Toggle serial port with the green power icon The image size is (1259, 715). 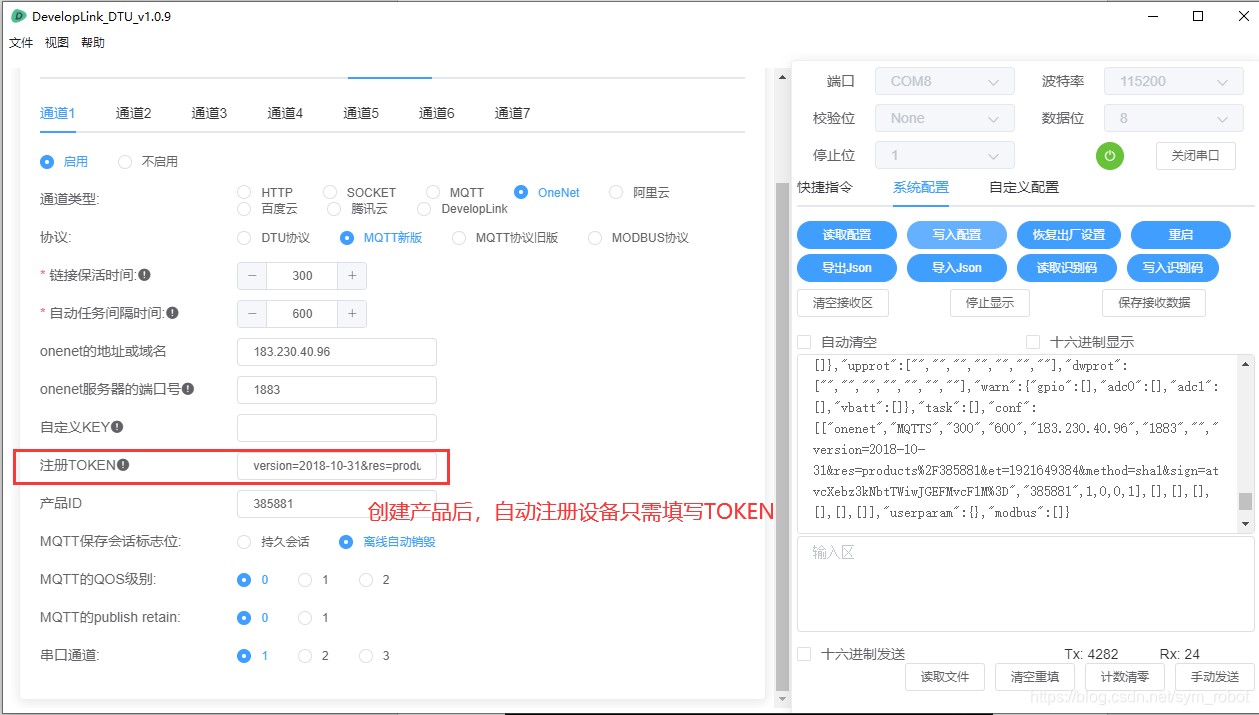[1110, 155]
